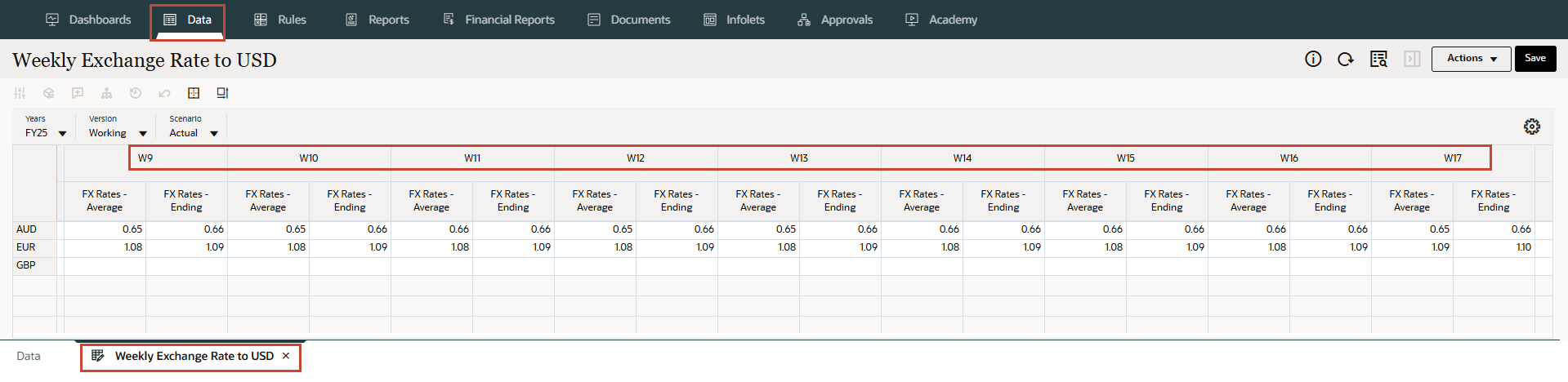The height and width of the screenshot is (382, 1568).
Task: Click the Infolets icon in the navigation
Action: coord(710,20)
